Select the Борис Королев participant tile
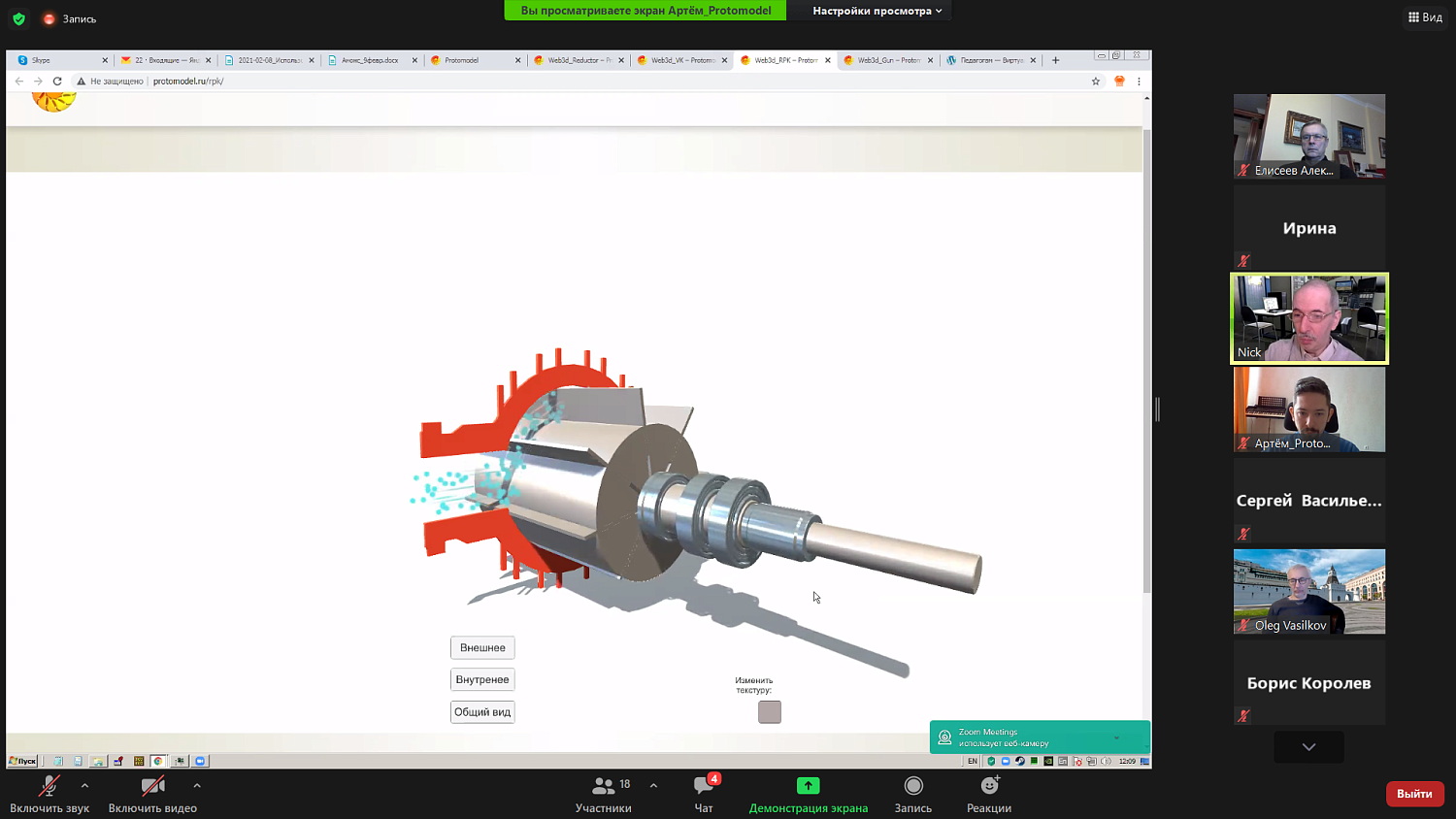 coord(1309,682)
